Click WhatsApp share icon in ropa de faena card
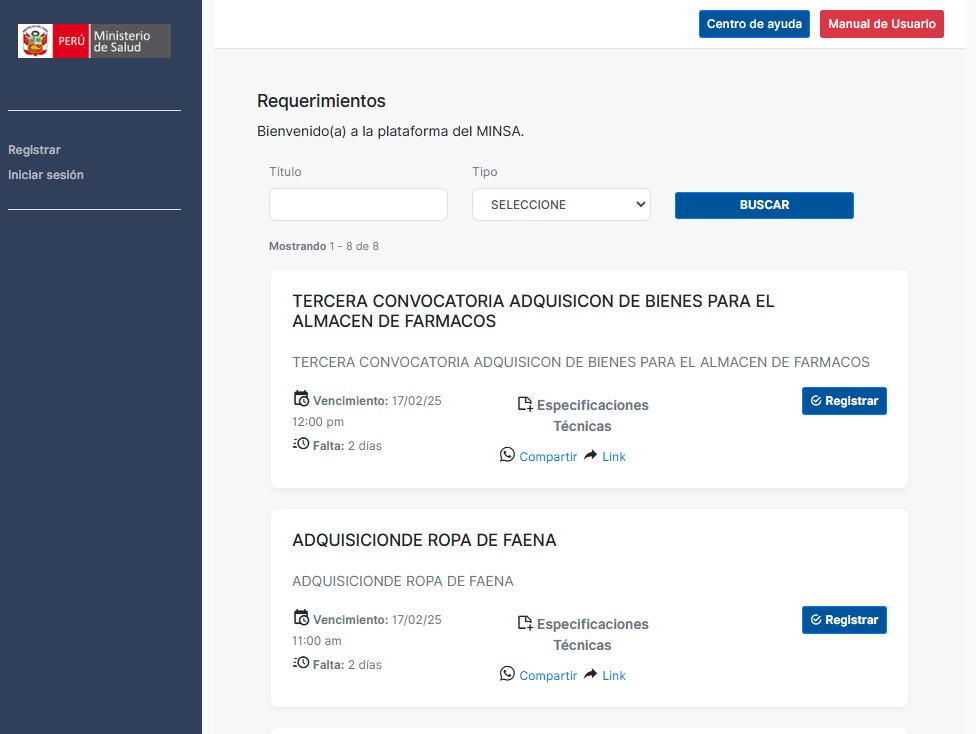This screenshot has width=976, height=734. [x=507, y=674]
